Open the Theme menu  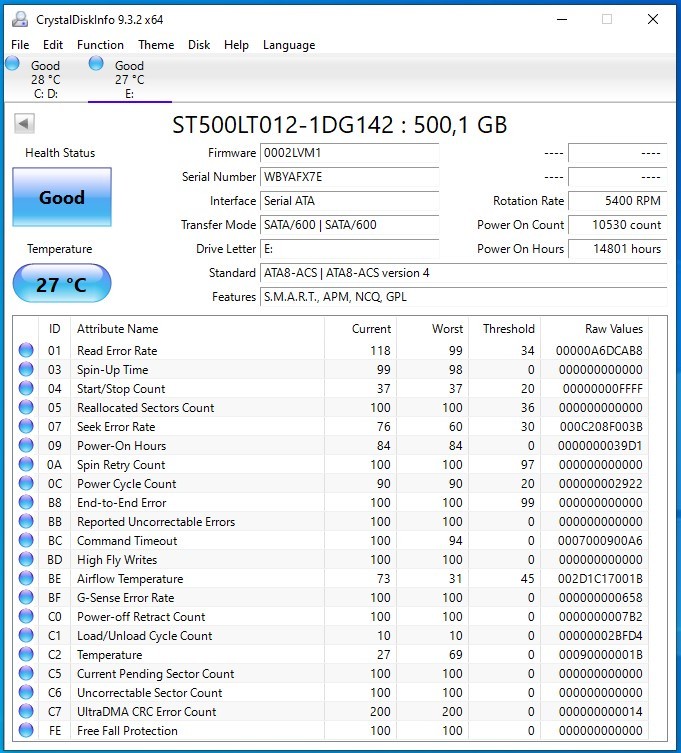(x=156, y=45)
